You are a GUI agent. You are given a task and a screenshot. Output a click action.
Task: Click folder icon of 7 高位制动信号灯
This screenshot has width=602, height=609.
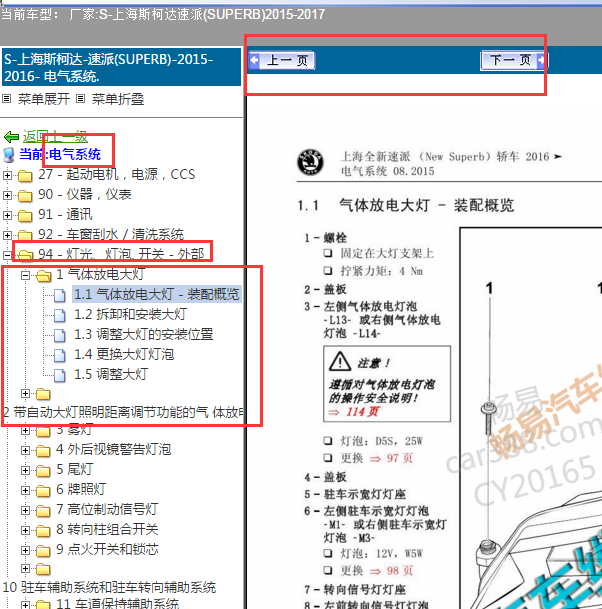[43, 511]
